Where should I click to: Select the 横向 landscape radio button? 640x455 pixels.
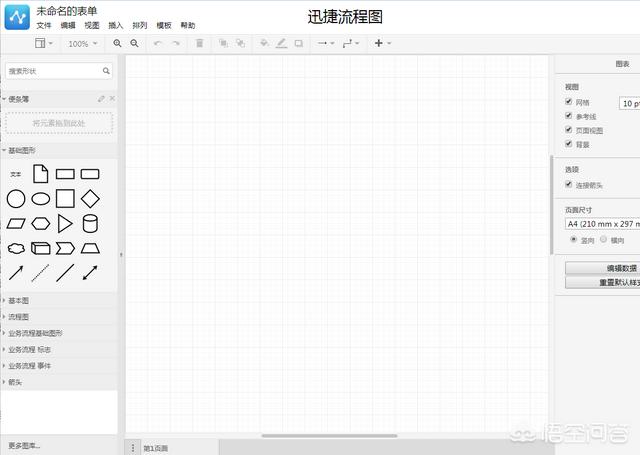[603, 240]
